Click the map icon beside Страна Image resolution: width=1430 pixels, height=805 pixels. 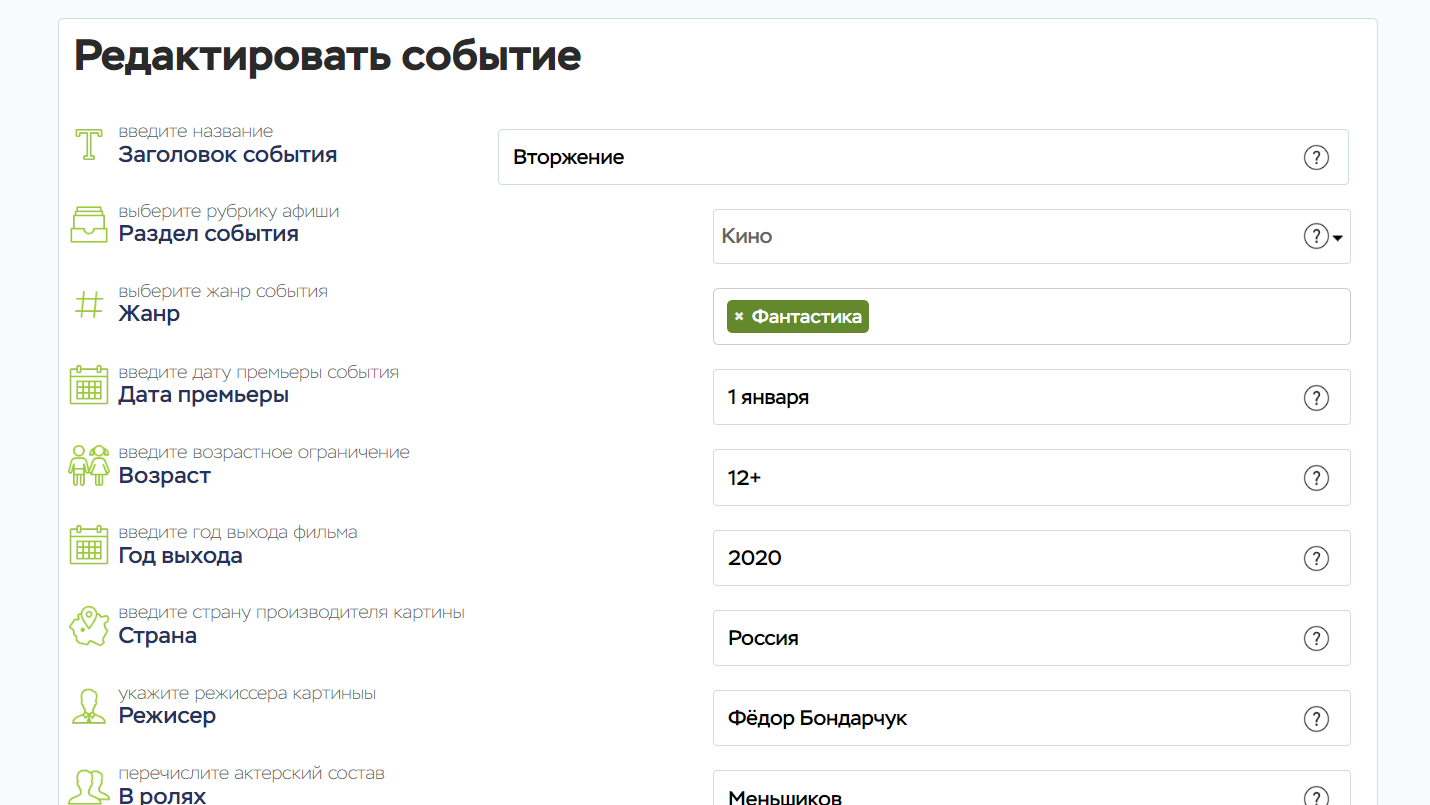click(88, 626)
